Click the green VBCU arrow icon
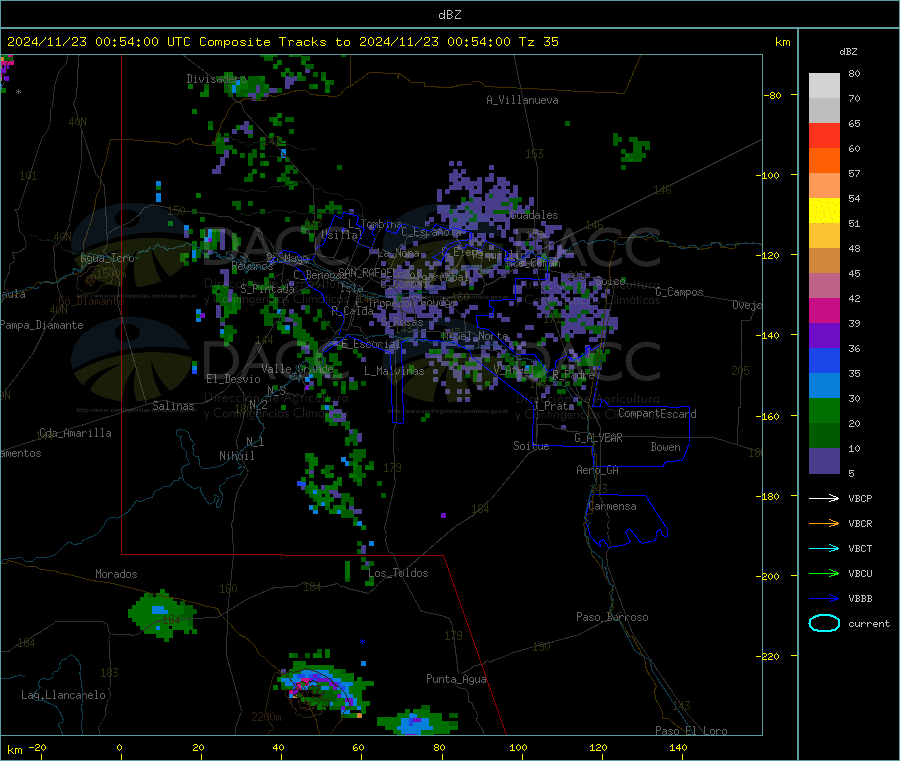 point(824,573)
